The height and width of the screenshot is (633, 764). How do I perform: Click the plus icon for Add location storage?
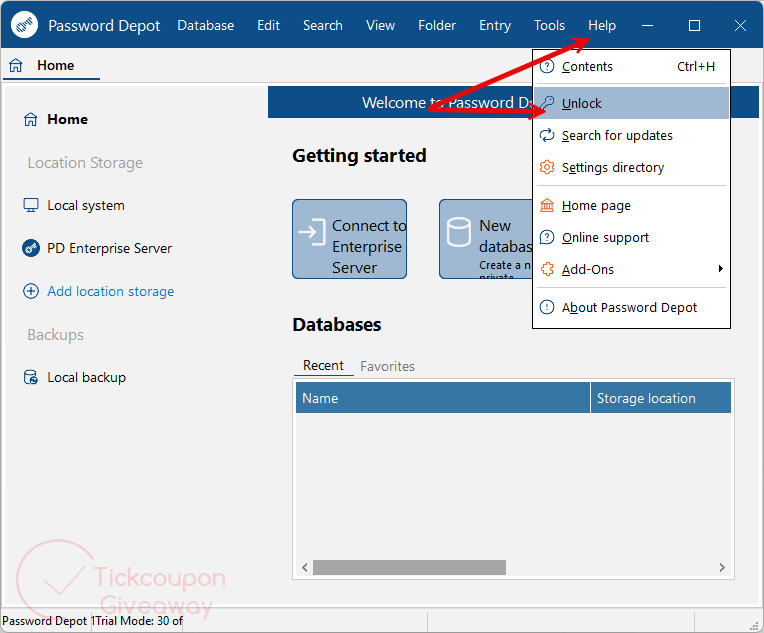31,291
